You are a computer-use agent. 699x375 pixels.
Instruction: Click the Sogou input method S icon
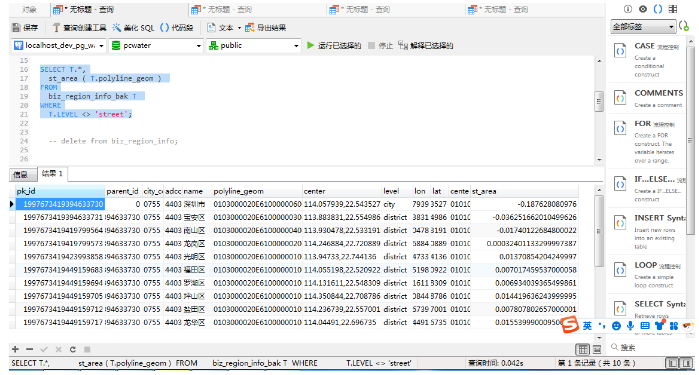click(570, 325)
